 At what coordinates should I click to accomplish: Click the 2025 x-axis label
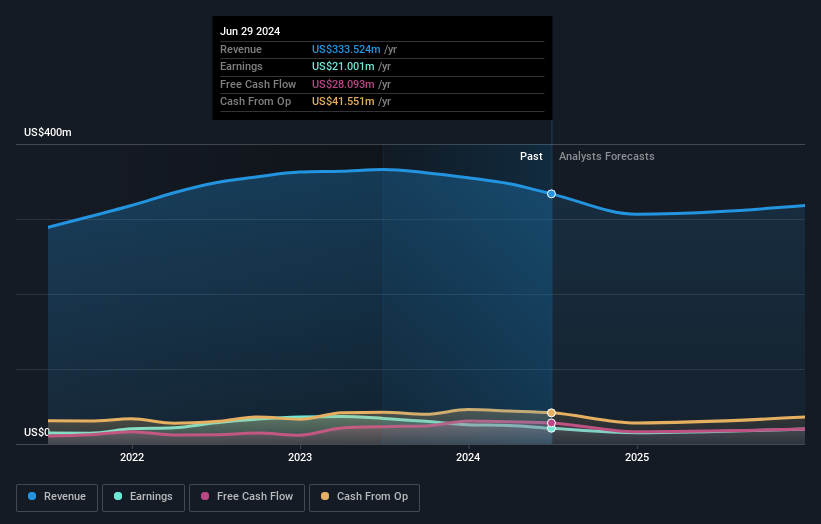tap(637, 458)
